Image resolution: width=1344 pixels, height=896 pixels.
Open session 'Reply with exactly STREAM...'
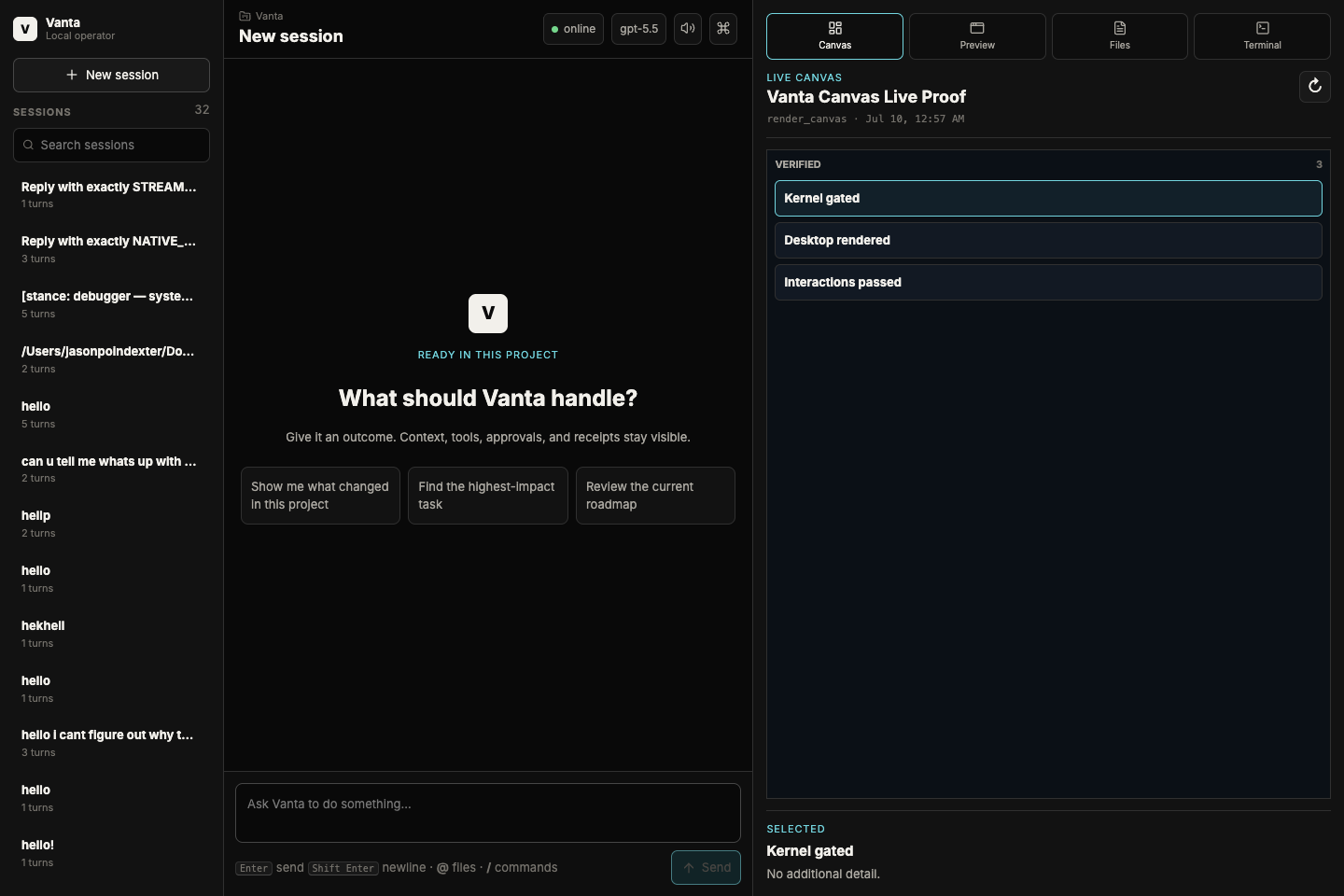tap(111, 194)
